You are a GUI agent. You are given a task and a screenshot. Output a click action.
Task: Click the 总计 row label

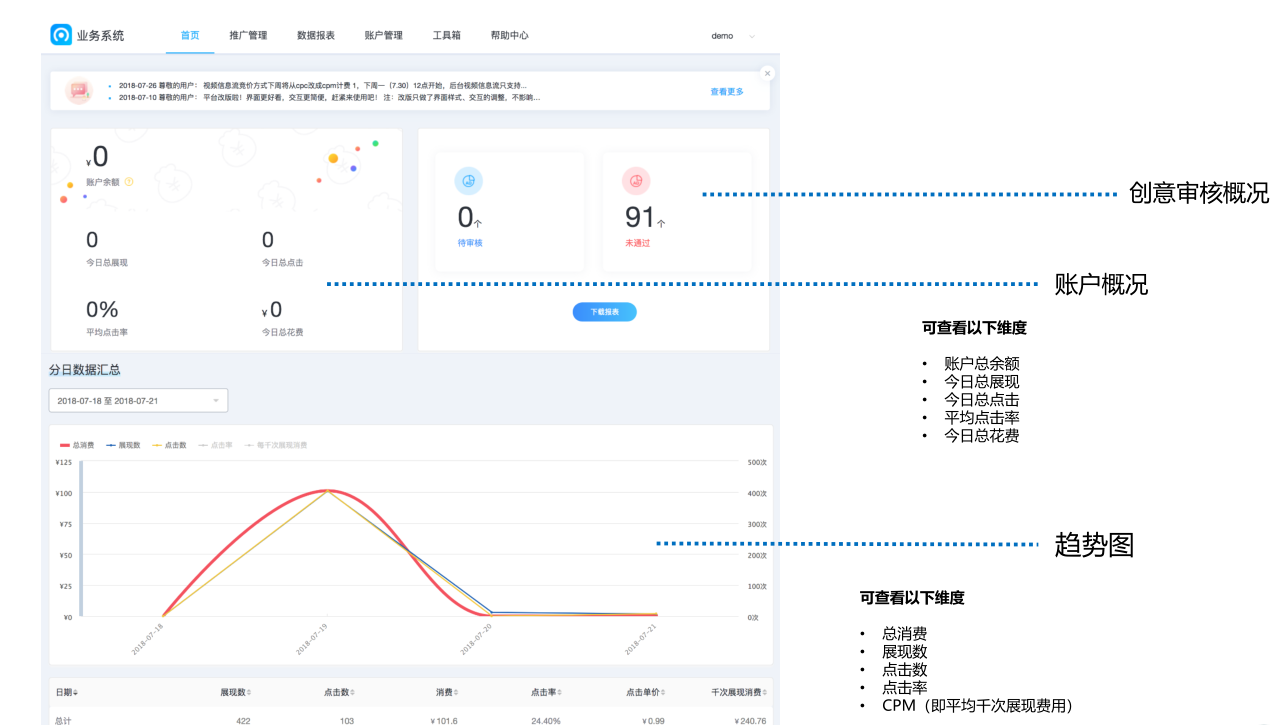[63, 720]
